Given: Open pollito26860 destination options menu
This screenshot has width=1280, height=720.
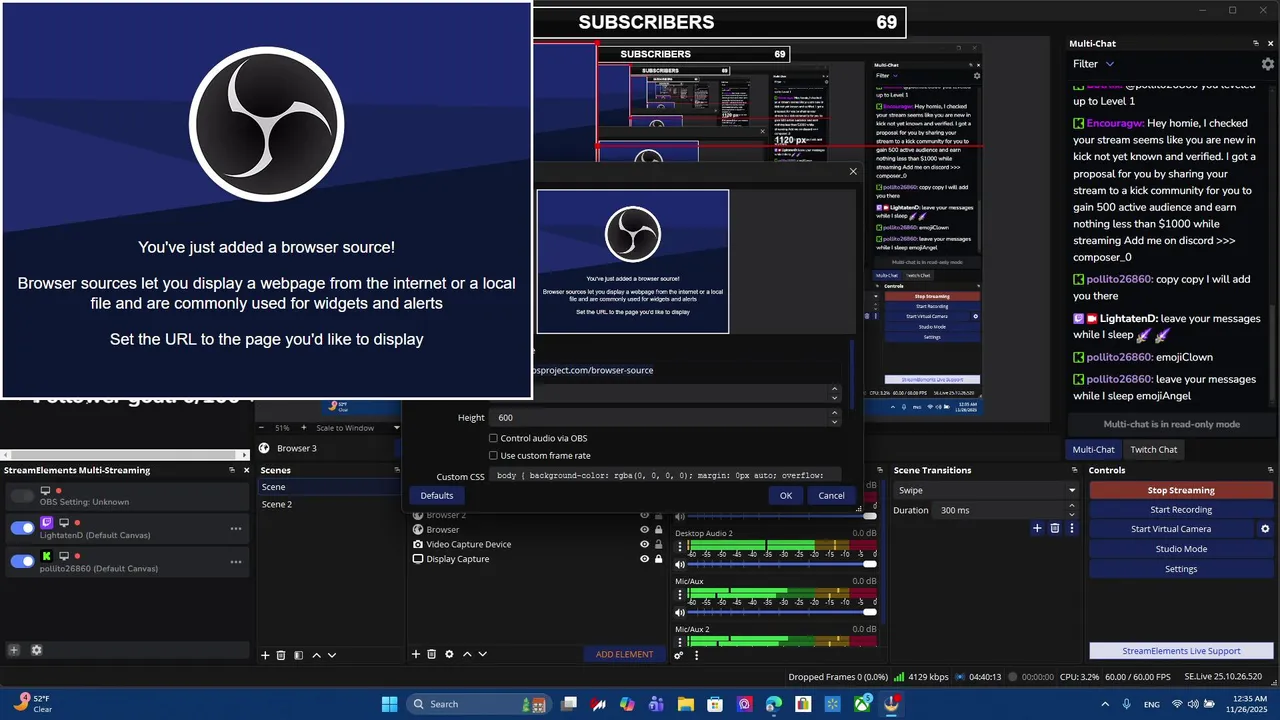Looking at the screenshot, I should (236, 562).
